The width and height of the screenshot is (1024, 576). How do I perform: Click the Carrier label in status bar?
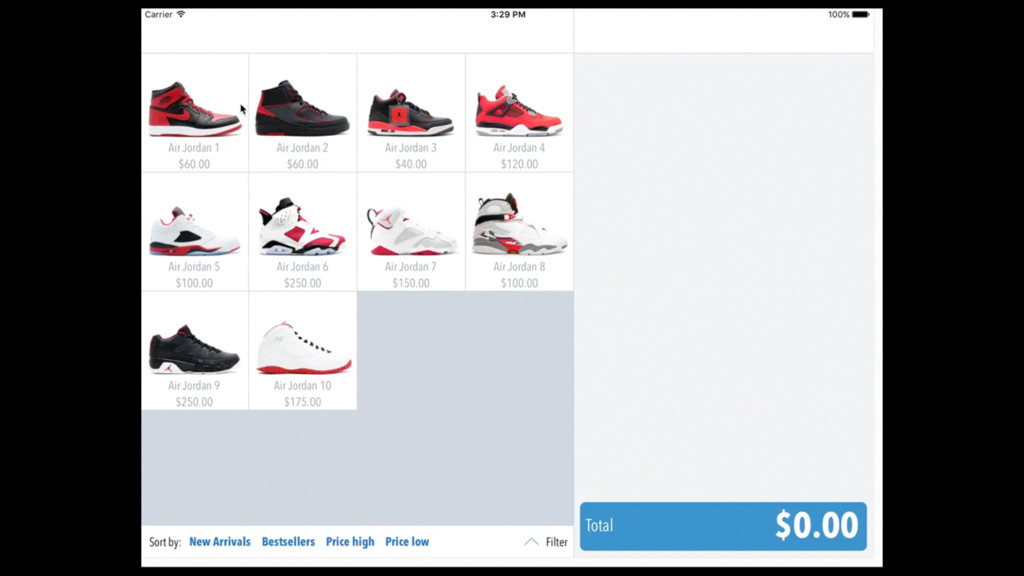[159, 14]
